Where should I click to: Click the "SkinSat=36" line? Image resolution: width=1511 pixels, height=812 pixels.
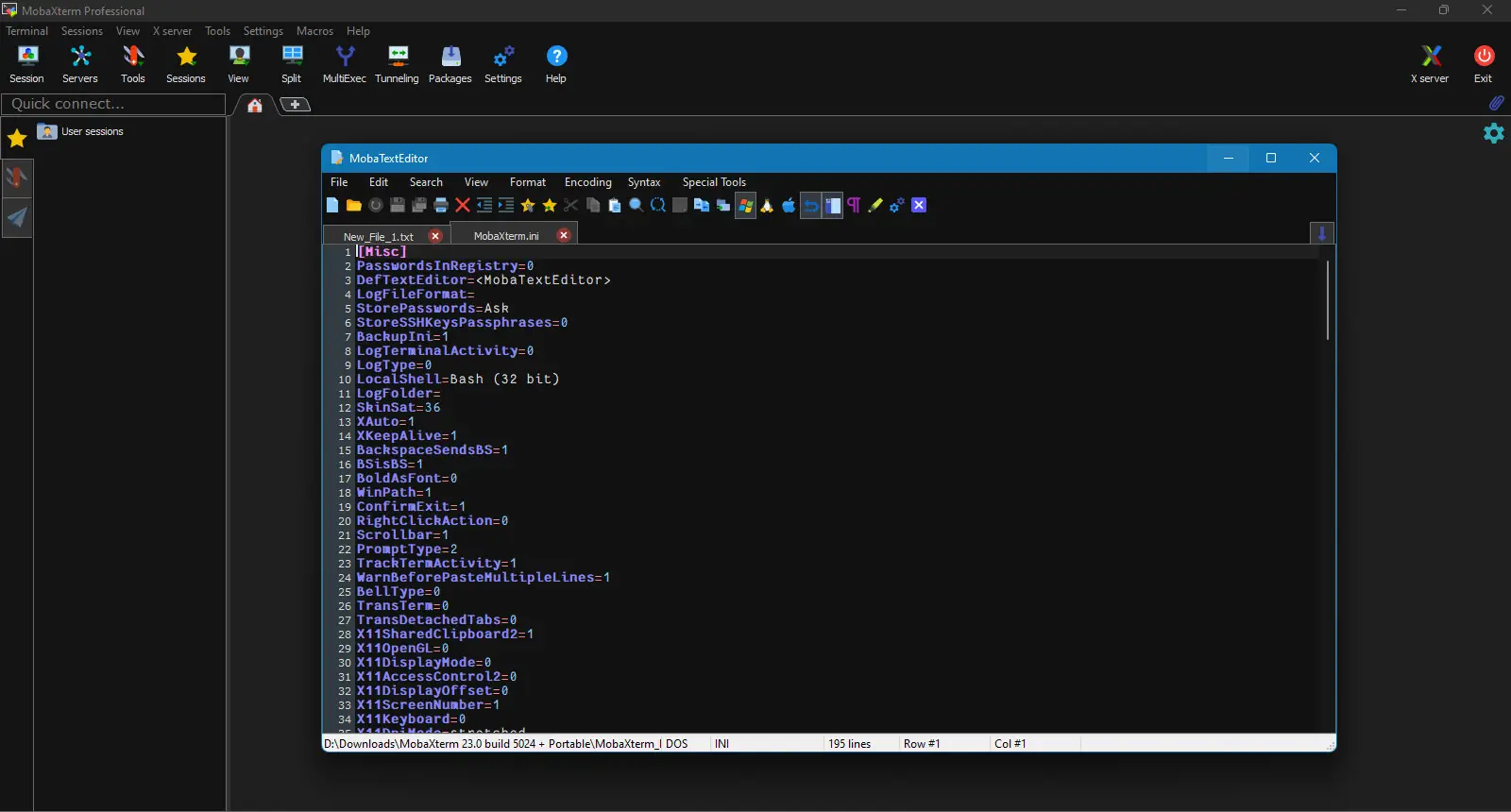pos(399,408)
